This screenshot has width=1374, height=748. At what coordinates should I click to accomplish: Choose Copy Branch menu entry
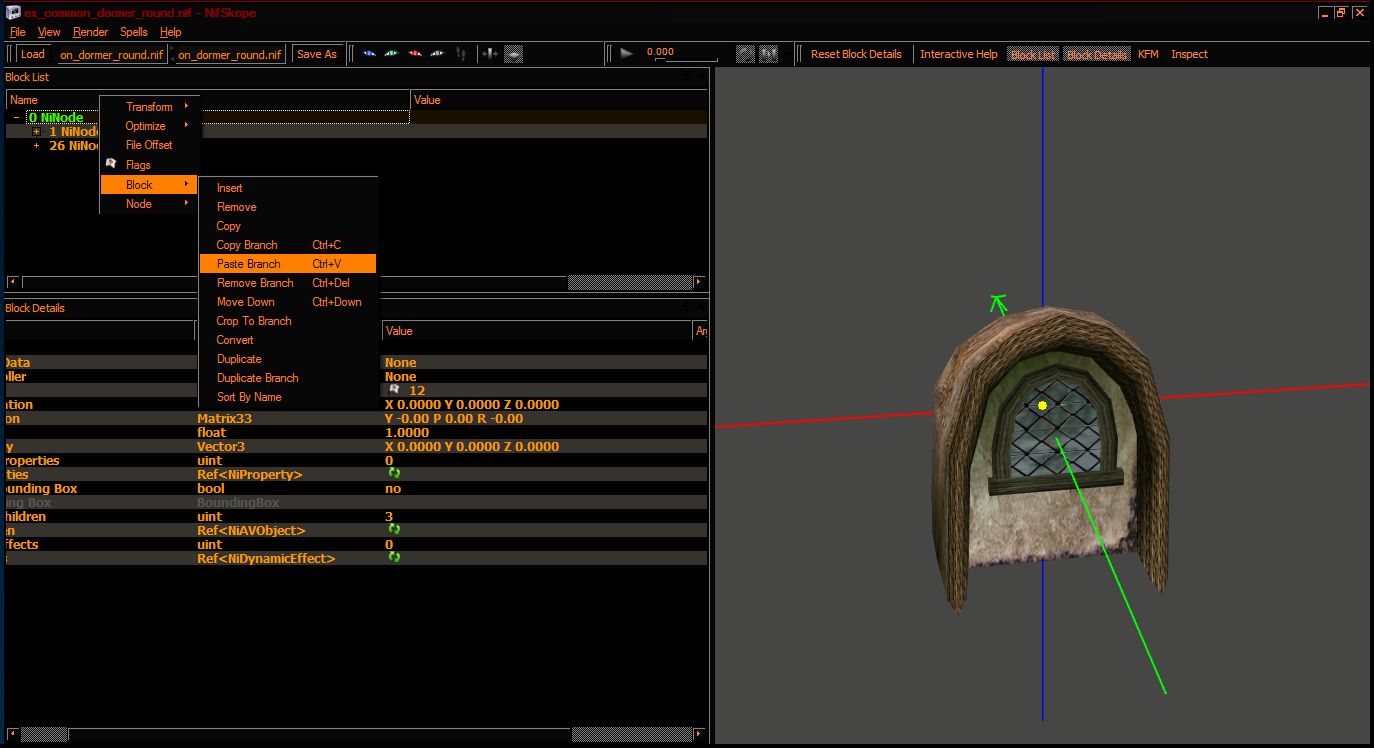(x=288, y=245)
